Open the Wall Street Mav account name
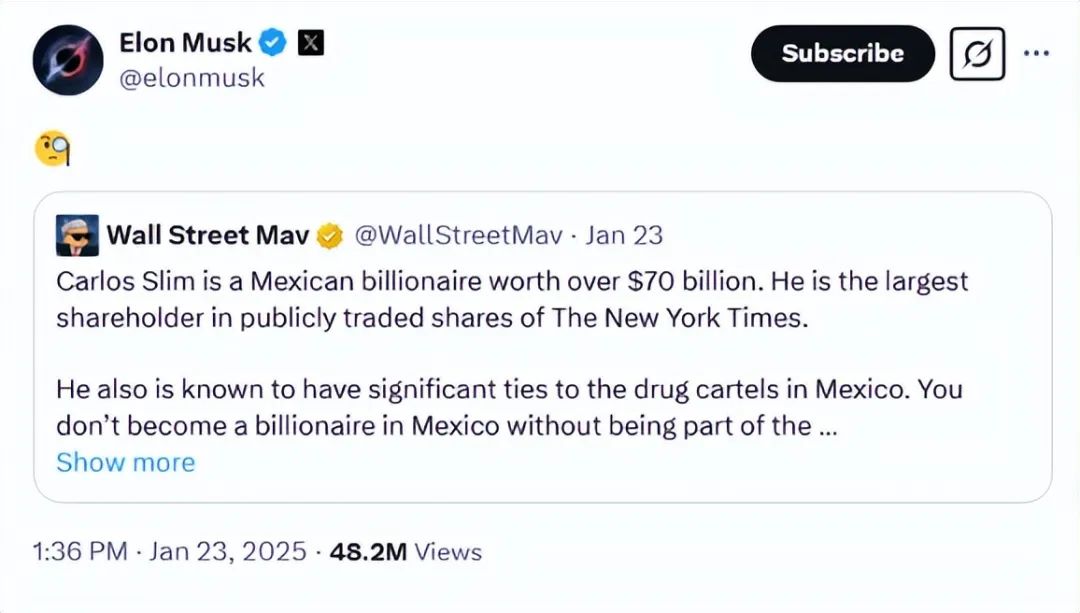Viewport: 1080px width, 613px height. (x=207, y=236)
